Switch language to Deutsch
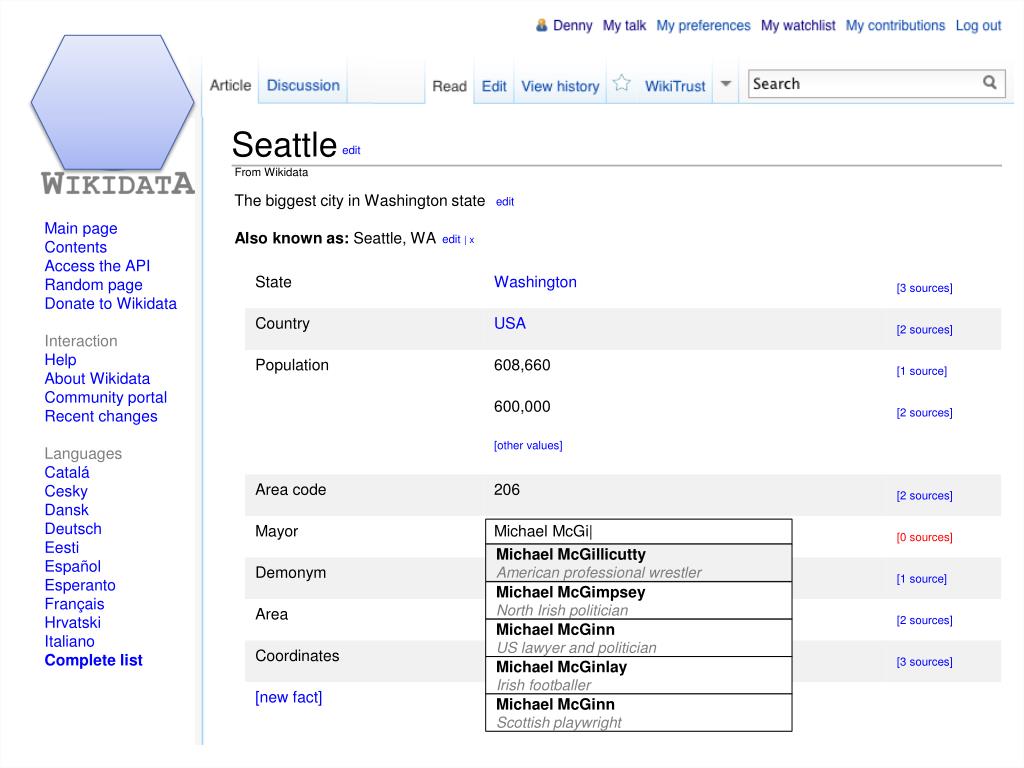 (x=73, y=529)
